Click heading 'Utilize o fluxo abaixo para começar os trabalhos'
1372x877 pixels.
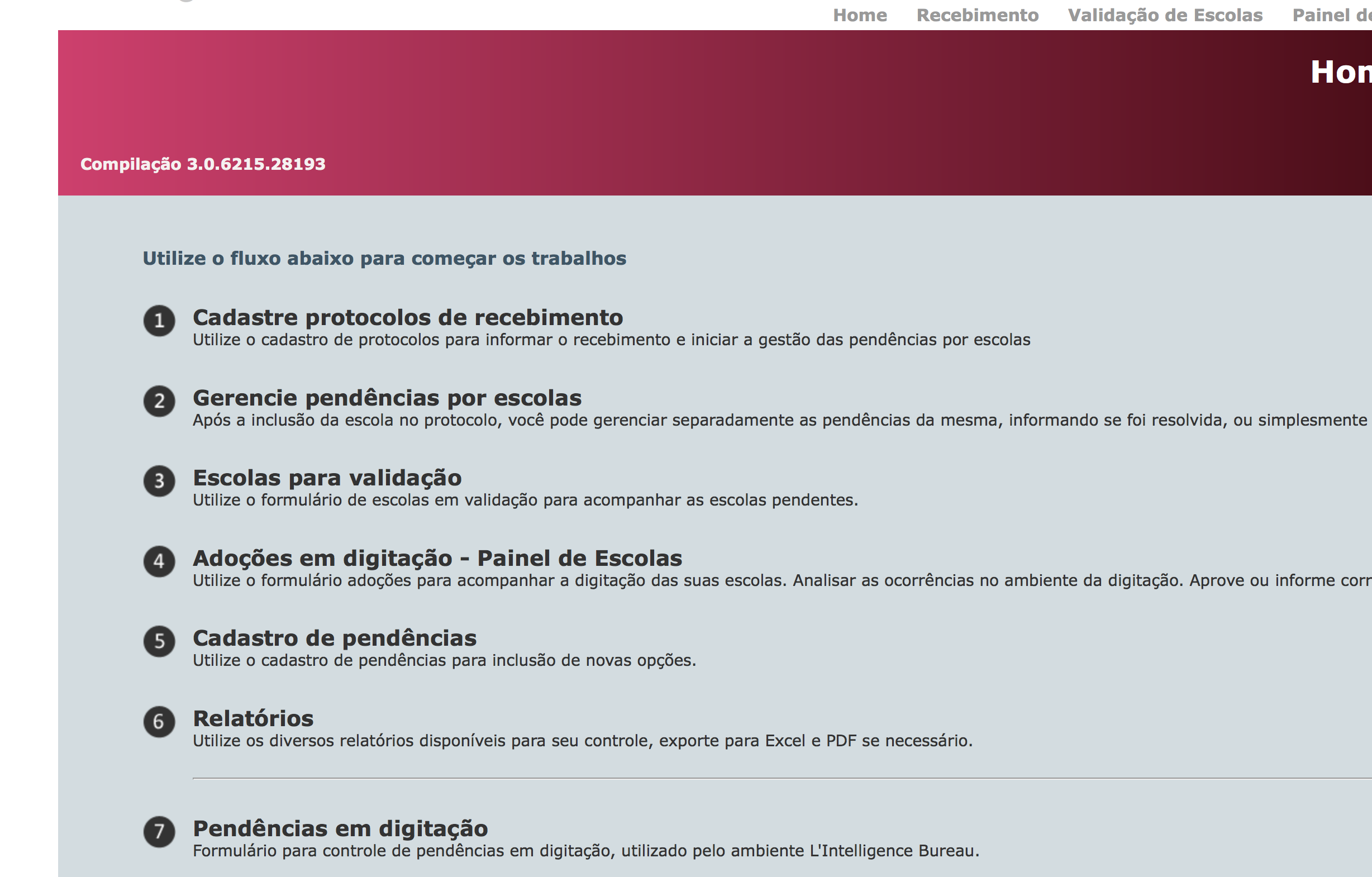384,258
